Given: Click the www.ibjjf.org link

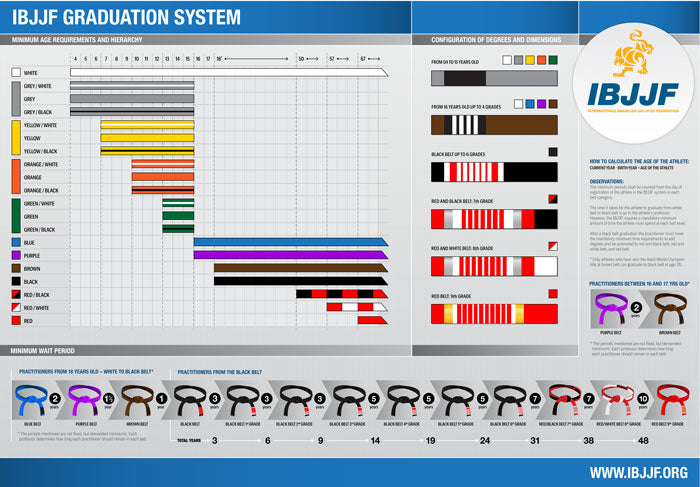Looking at the screenshot, I should [x=638, y=473].
